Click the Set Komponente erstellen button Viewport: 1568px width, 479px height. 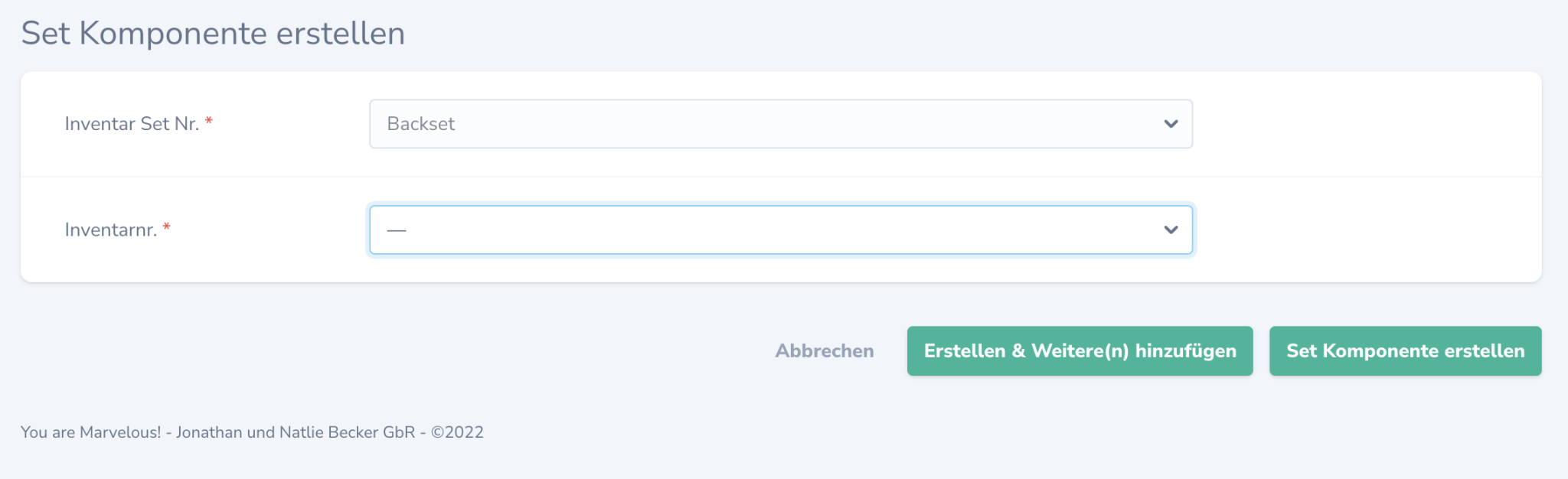(1405, 350)
